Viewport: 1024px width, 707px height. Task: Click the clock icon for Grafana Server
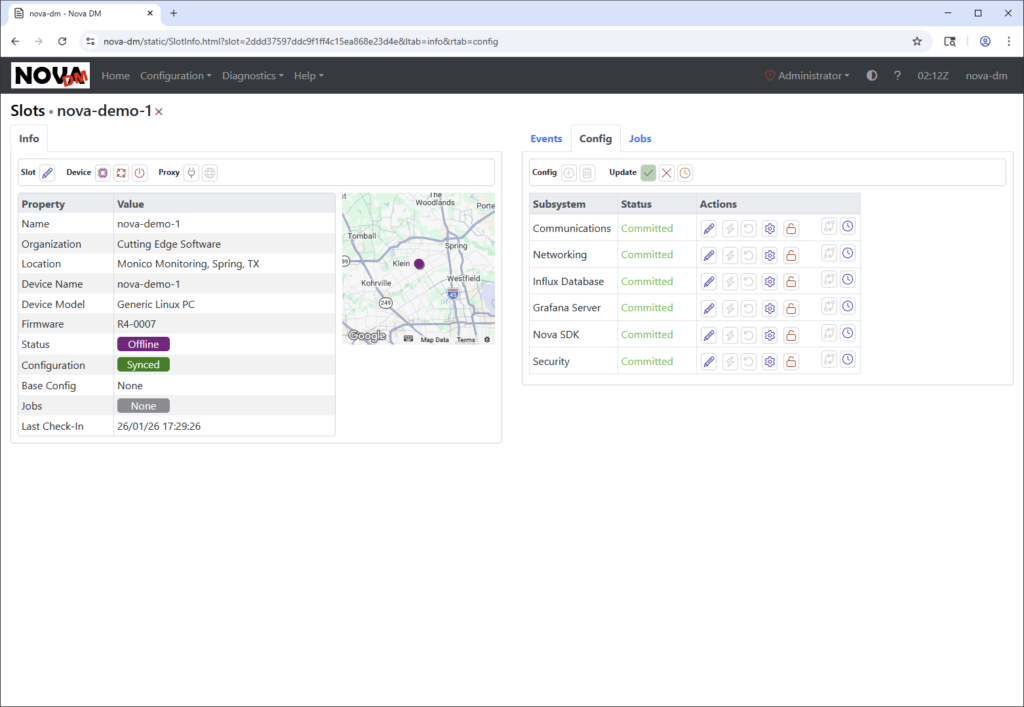[848, 307]
